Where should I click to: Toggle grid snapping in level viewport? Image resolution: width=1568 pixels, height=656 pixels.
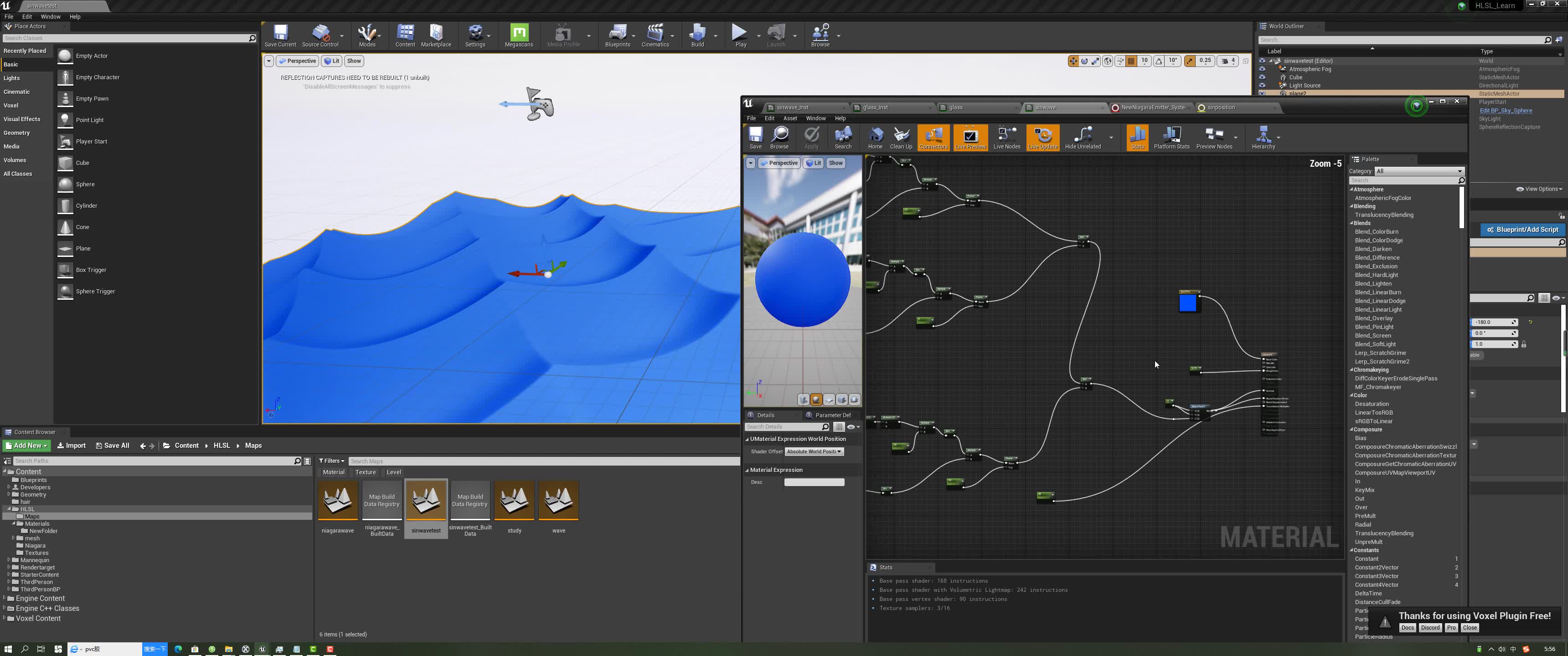[x=1131, y=61]
